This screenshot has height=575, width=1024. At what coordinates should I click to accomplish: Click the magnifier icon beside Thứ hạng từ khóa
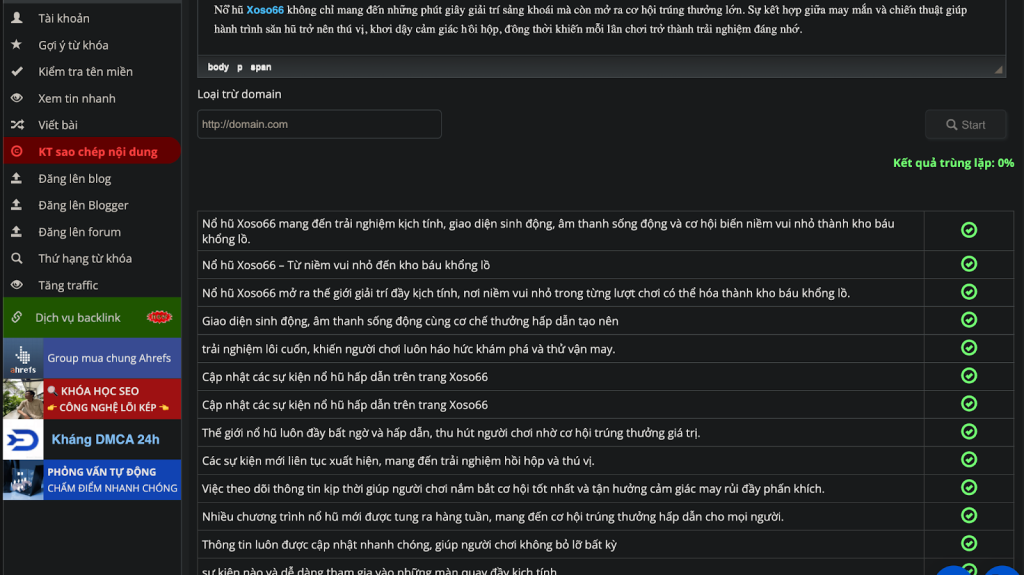tap(16, 258)
